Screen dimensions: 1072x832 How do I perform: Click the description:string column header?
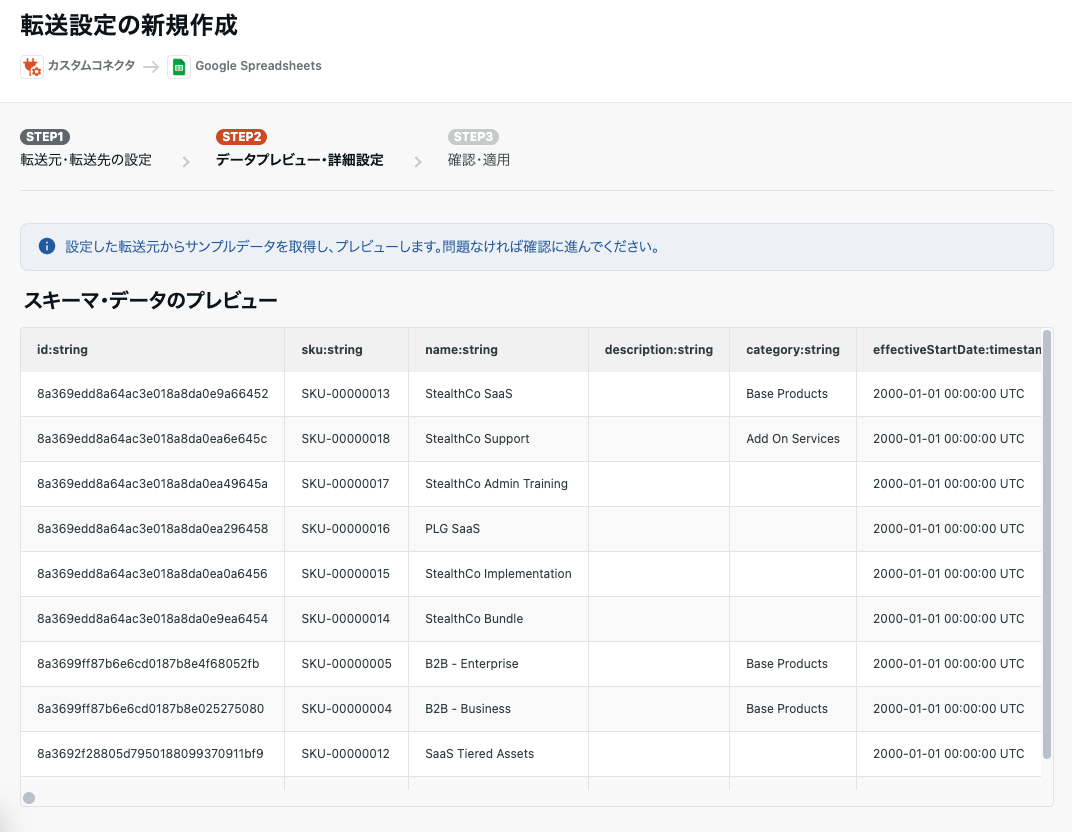(658, 349)
